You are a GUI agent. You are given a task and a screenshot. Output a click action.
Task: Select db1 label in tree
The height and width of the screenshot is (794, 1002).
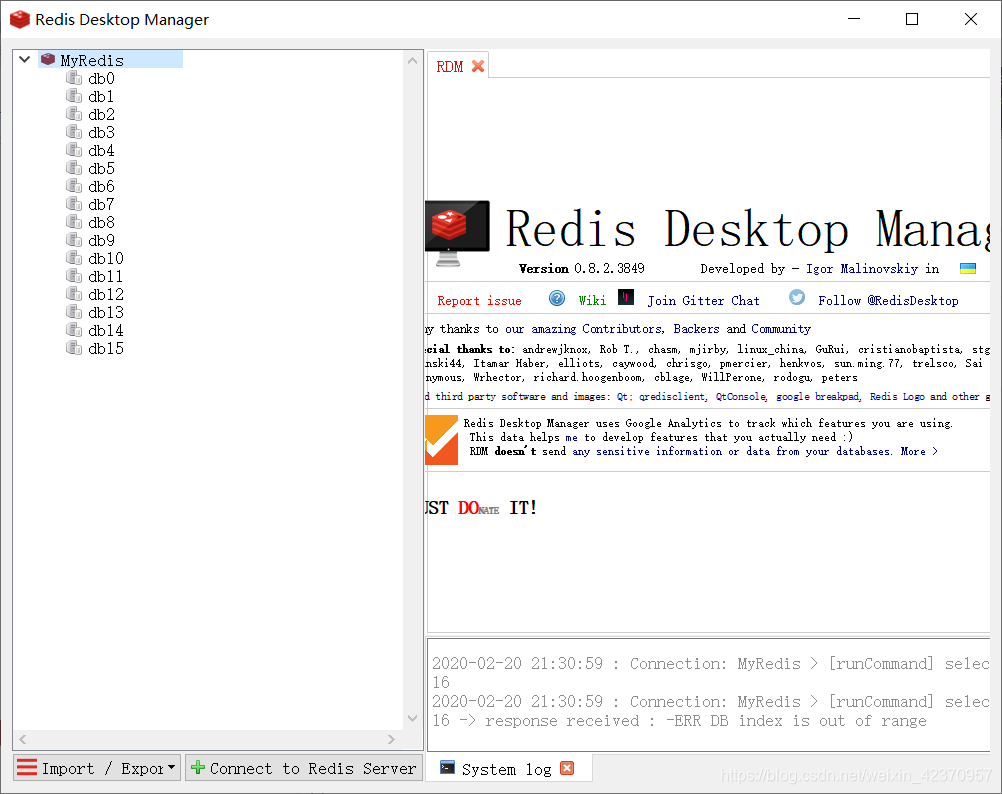click(x=101, y=96)
